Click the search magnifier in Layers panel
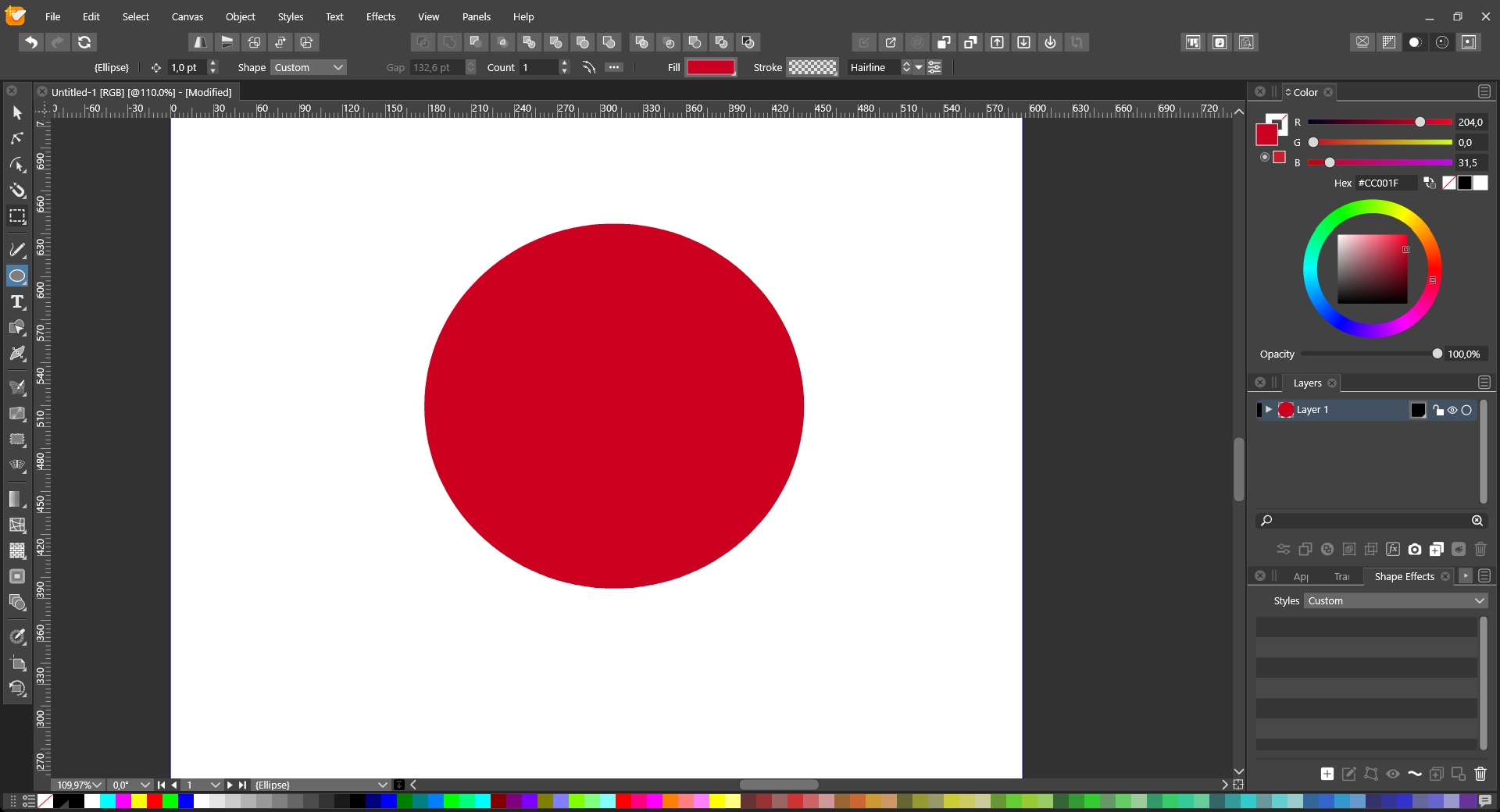 point(1266,521)
